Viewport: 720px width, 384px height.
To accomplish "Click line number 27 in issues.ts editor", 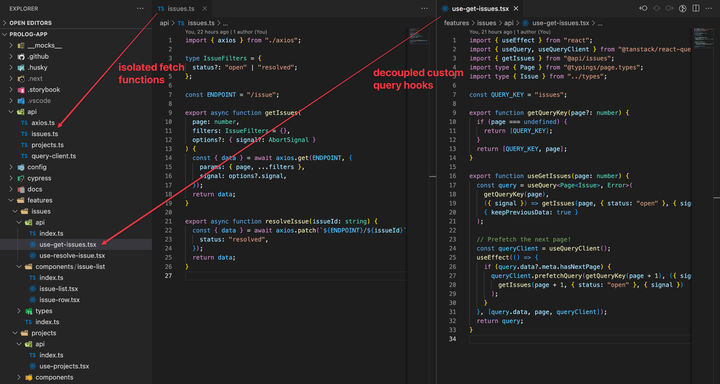I will (x=169, y=276).
